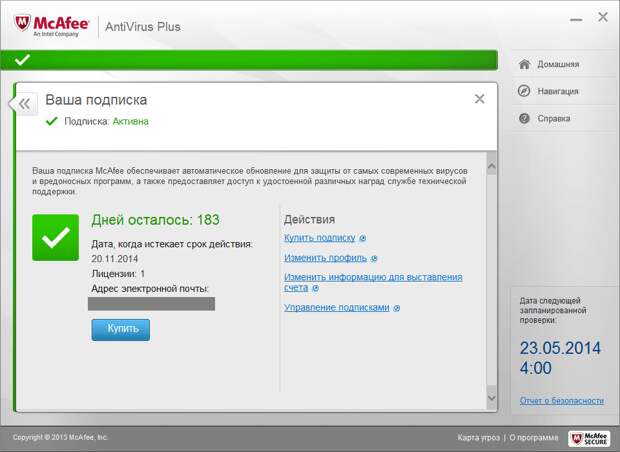Click the Действия heading

309,219
